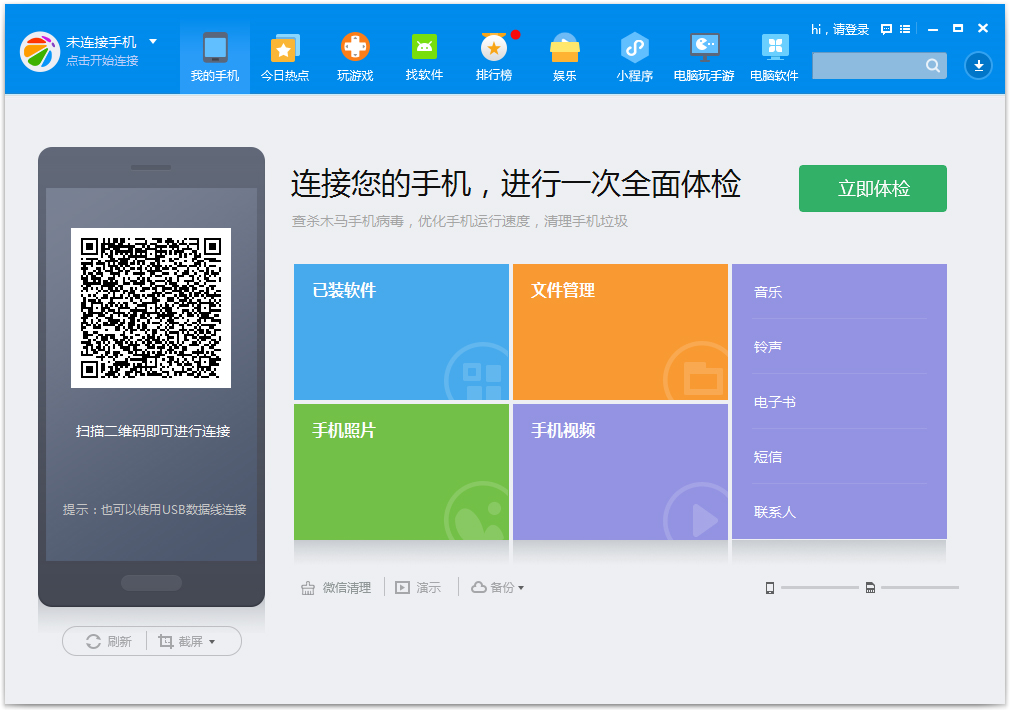Image resolution: width=1010 pixels, height=710 pixels.
Task: Open the download manager icon
Action: pyautogui.click(x=978, y=65)
